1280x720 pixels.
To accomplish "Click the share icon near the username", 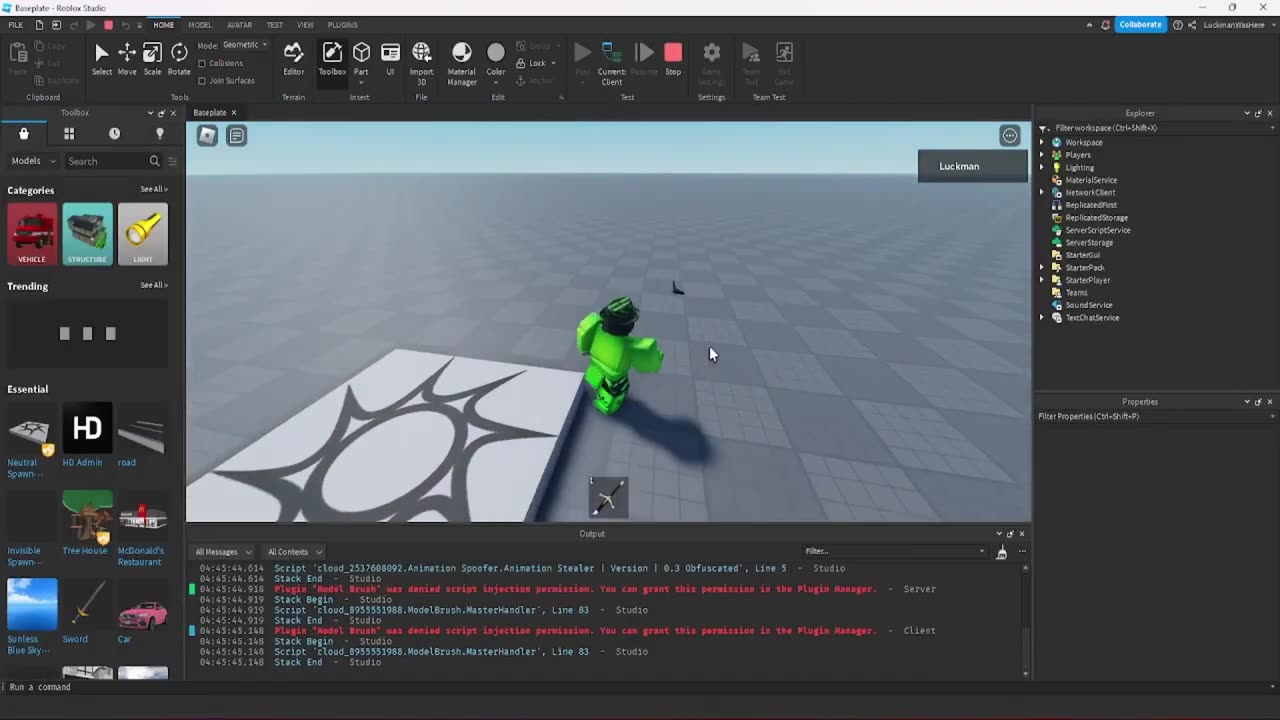I will tap(1193, 25).
